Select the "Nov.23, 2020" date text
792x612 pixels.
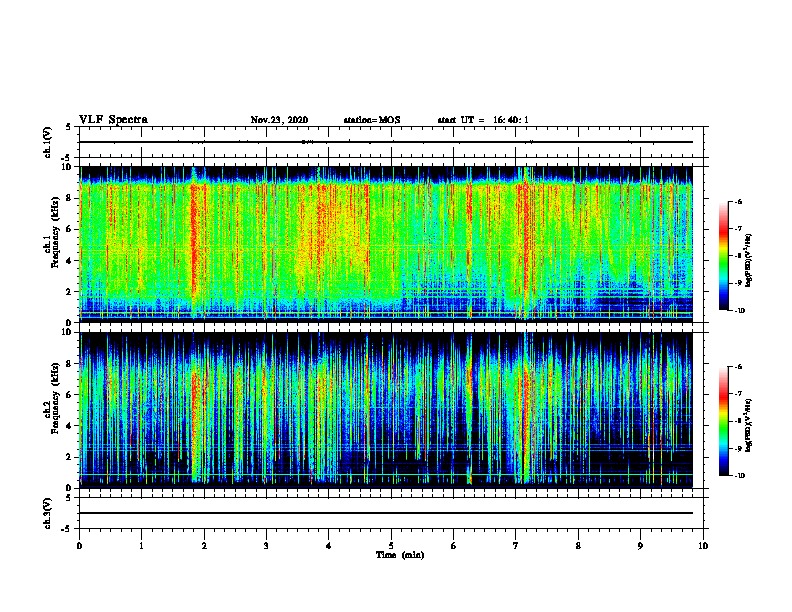tap(279, 120)
